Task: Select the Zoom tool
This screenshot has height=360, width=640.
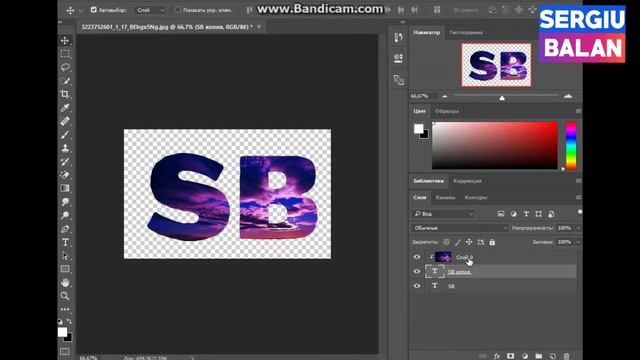Action: point(65,296)
